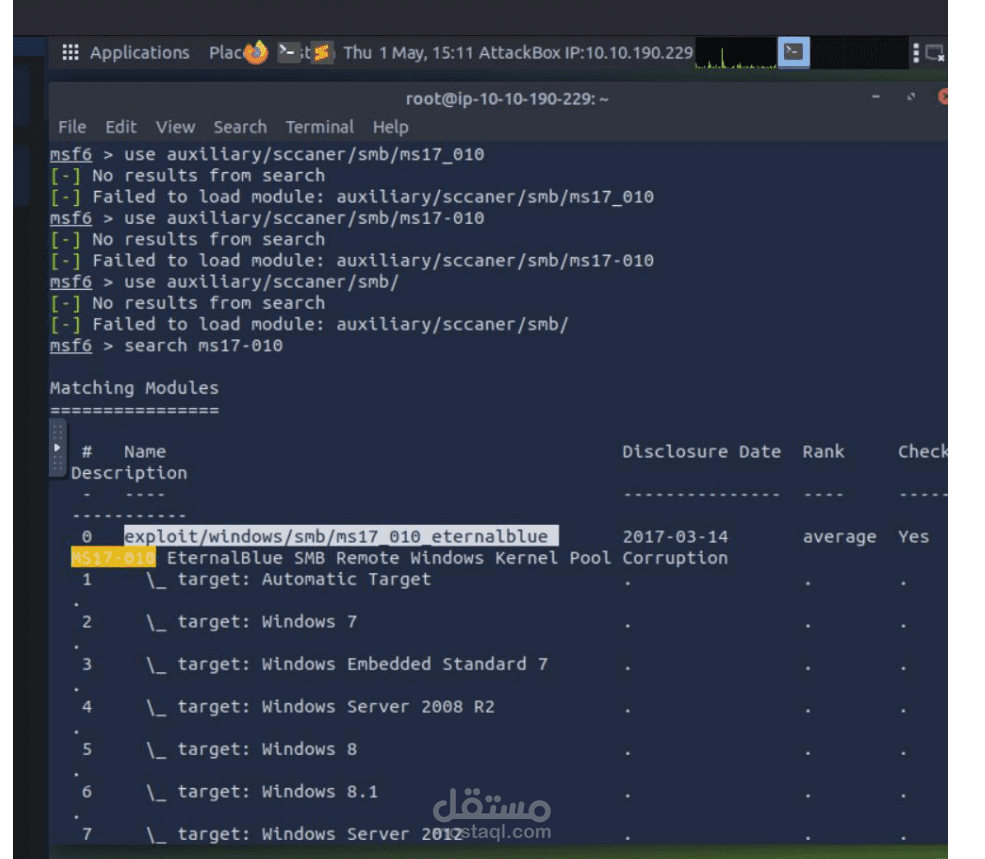
Task: Open the Applications menu in top panel
Action: [x=139, y=53]
